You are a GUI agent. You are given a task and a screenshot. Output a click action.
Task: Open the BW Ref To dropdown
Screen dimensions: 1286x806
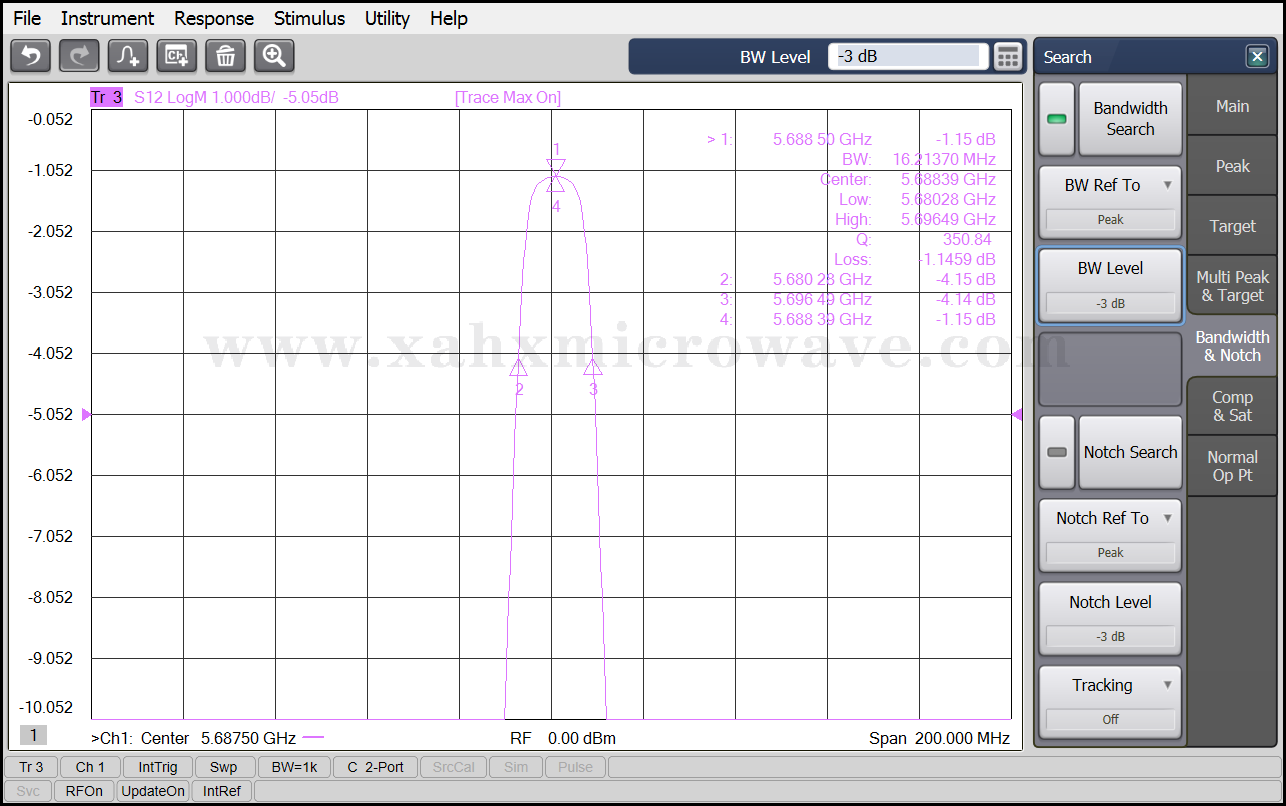(x=1110, y=201)
